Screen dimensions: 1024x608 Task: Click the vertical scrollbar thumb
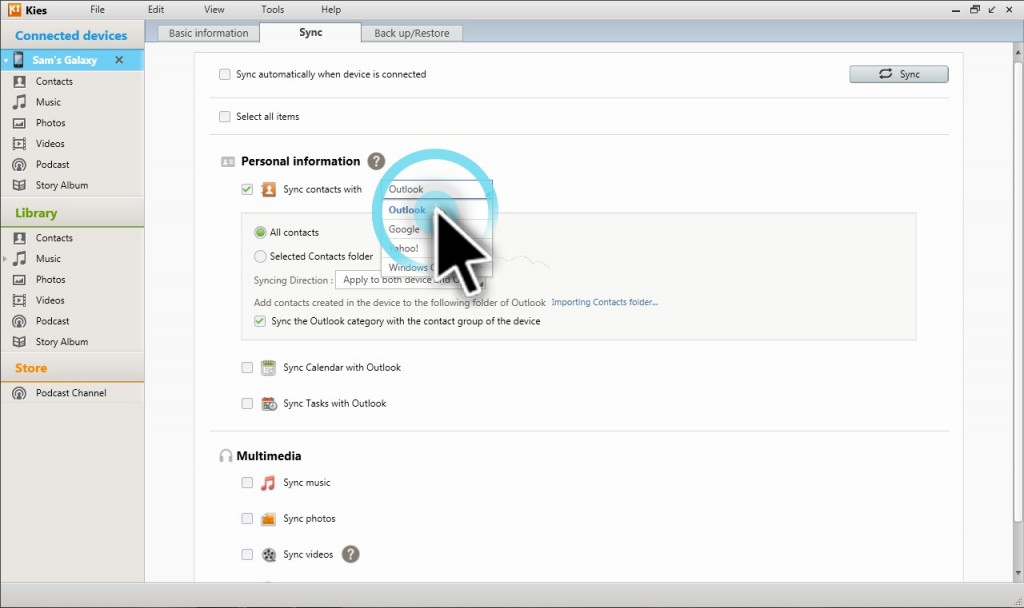pos(1017,292)
